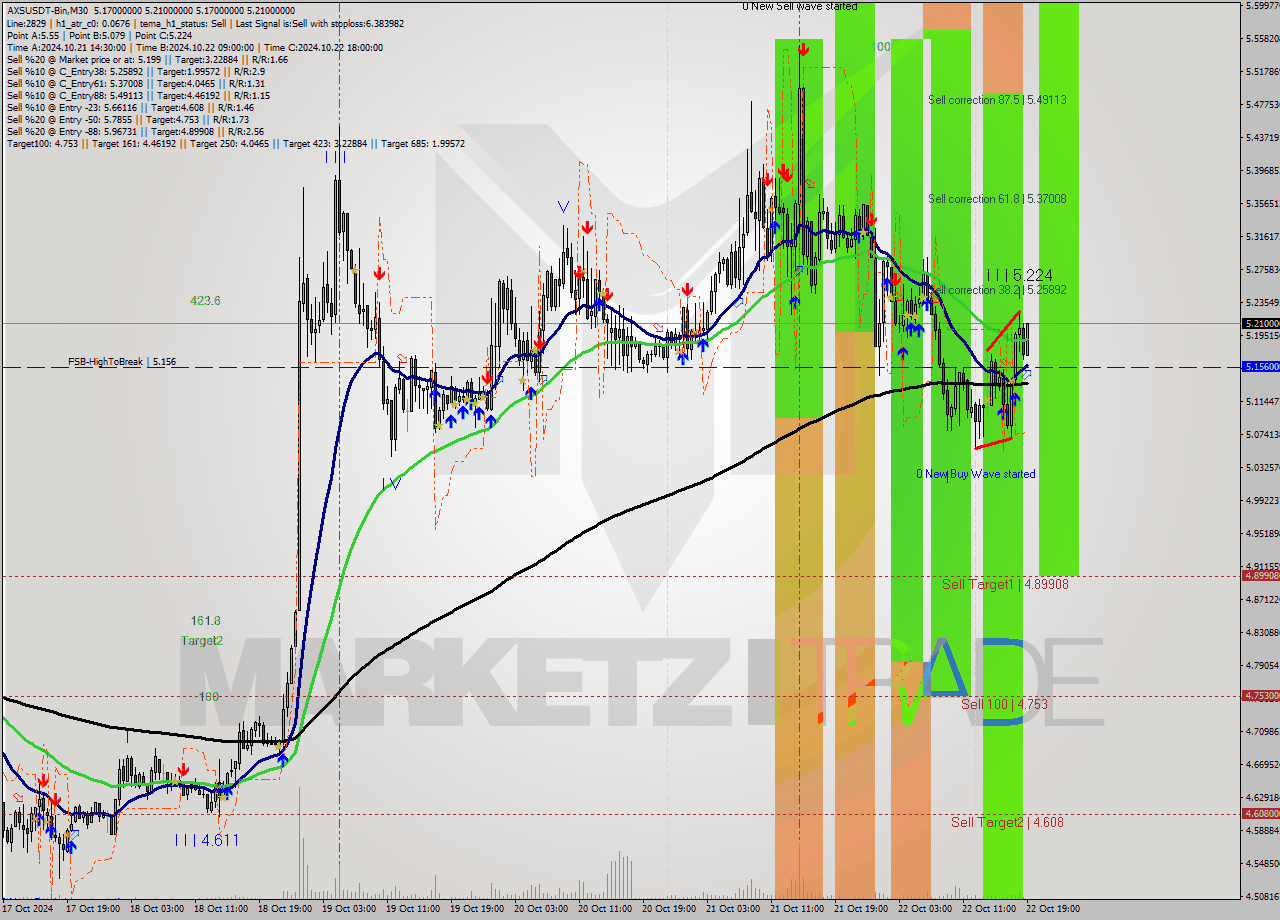The height and width of the screenshot is (920, 1280).
Task: Select the '18 Oct 19:00' time axis label
Action: (285, 909)
